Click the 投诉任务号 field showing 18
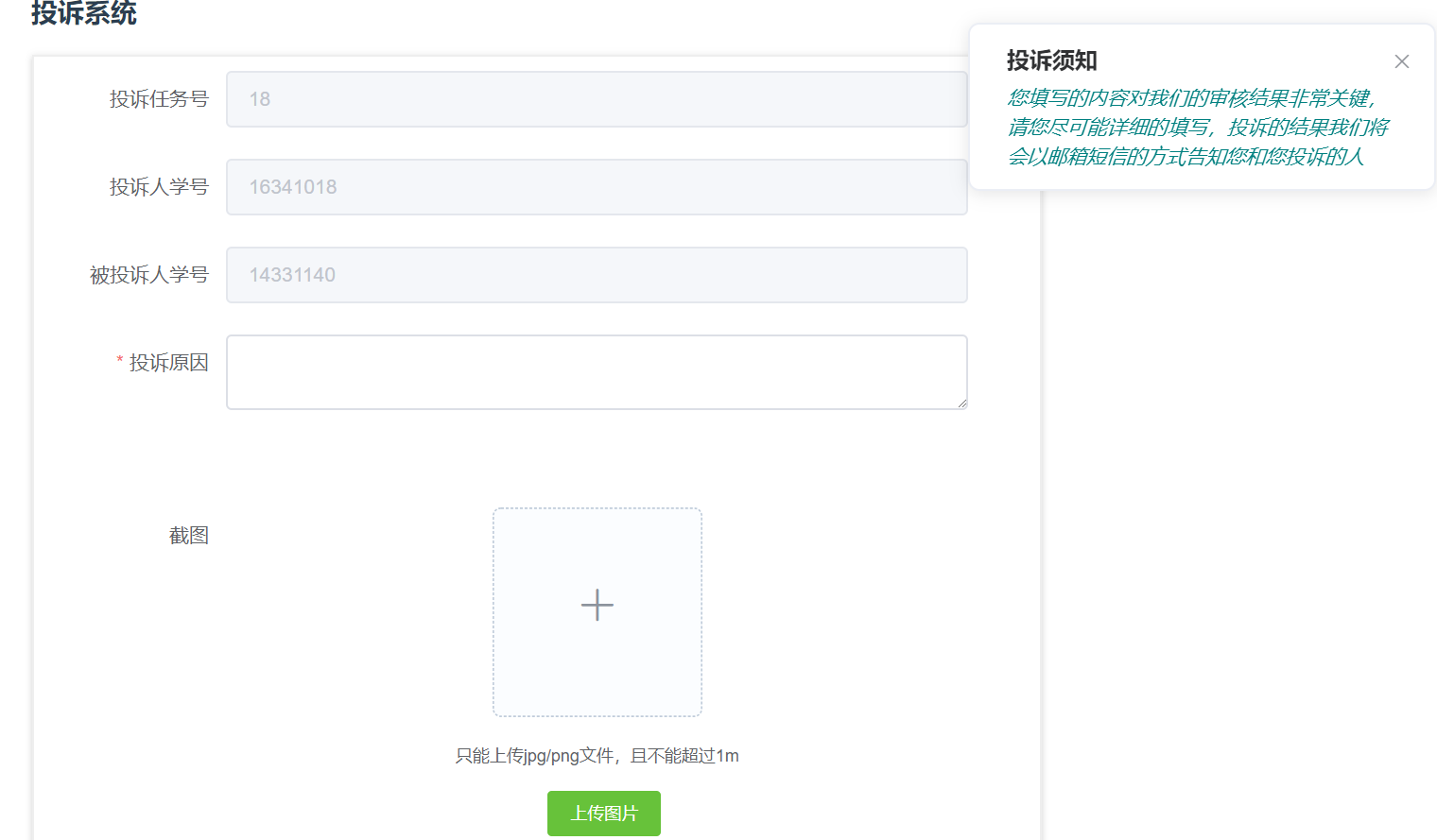The image size is (1437, 840). click(x=596, y=99)
